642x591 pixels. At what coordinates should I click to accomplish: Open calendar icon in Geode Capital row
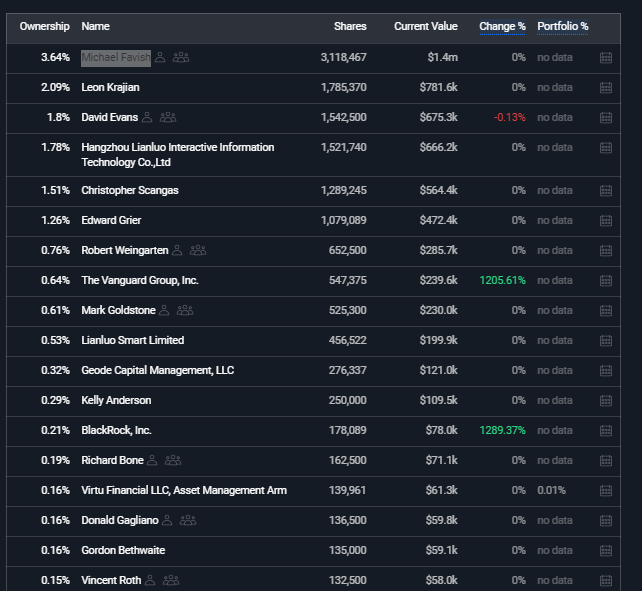606,370
